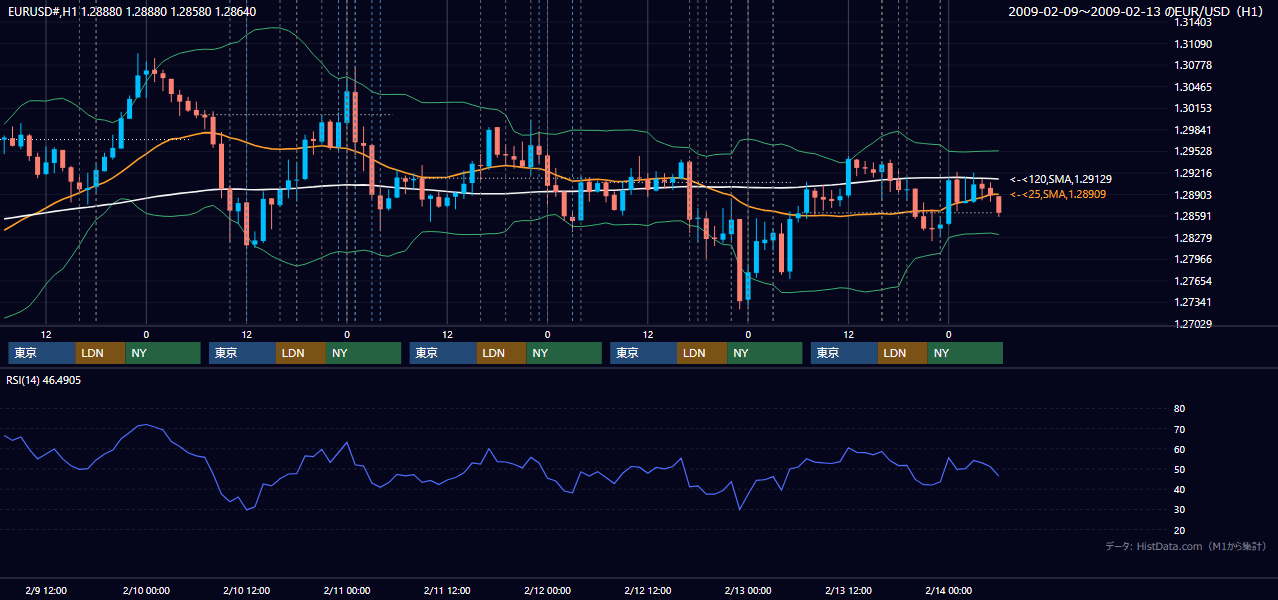This screenshot has height=600, width=1278.
Task: Click time axis label 2/12 00:00
Action: (x=547, y=590)
